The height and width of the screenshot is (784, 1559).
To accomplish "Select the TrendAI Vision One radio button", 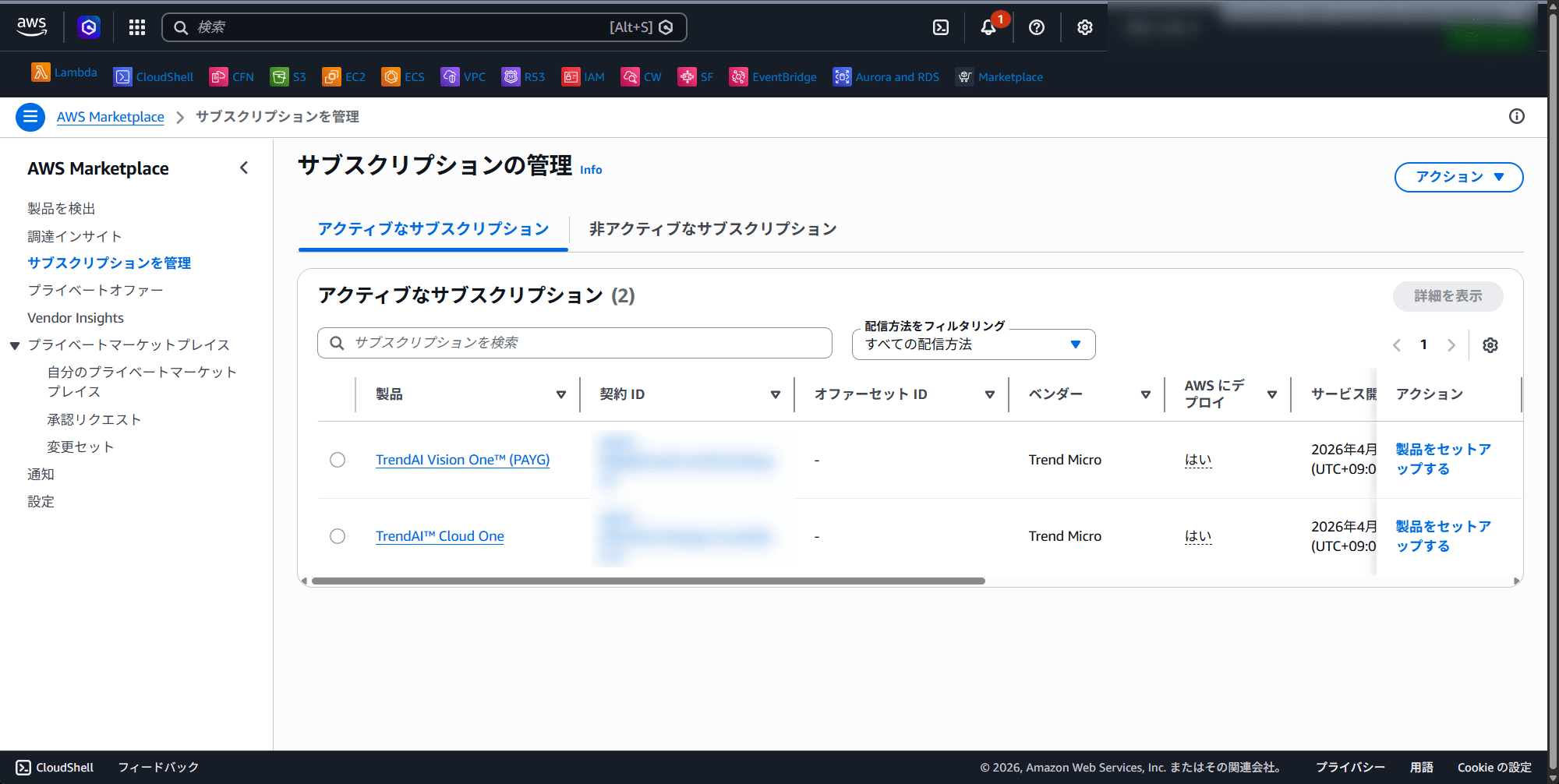I will coord(338,460).
